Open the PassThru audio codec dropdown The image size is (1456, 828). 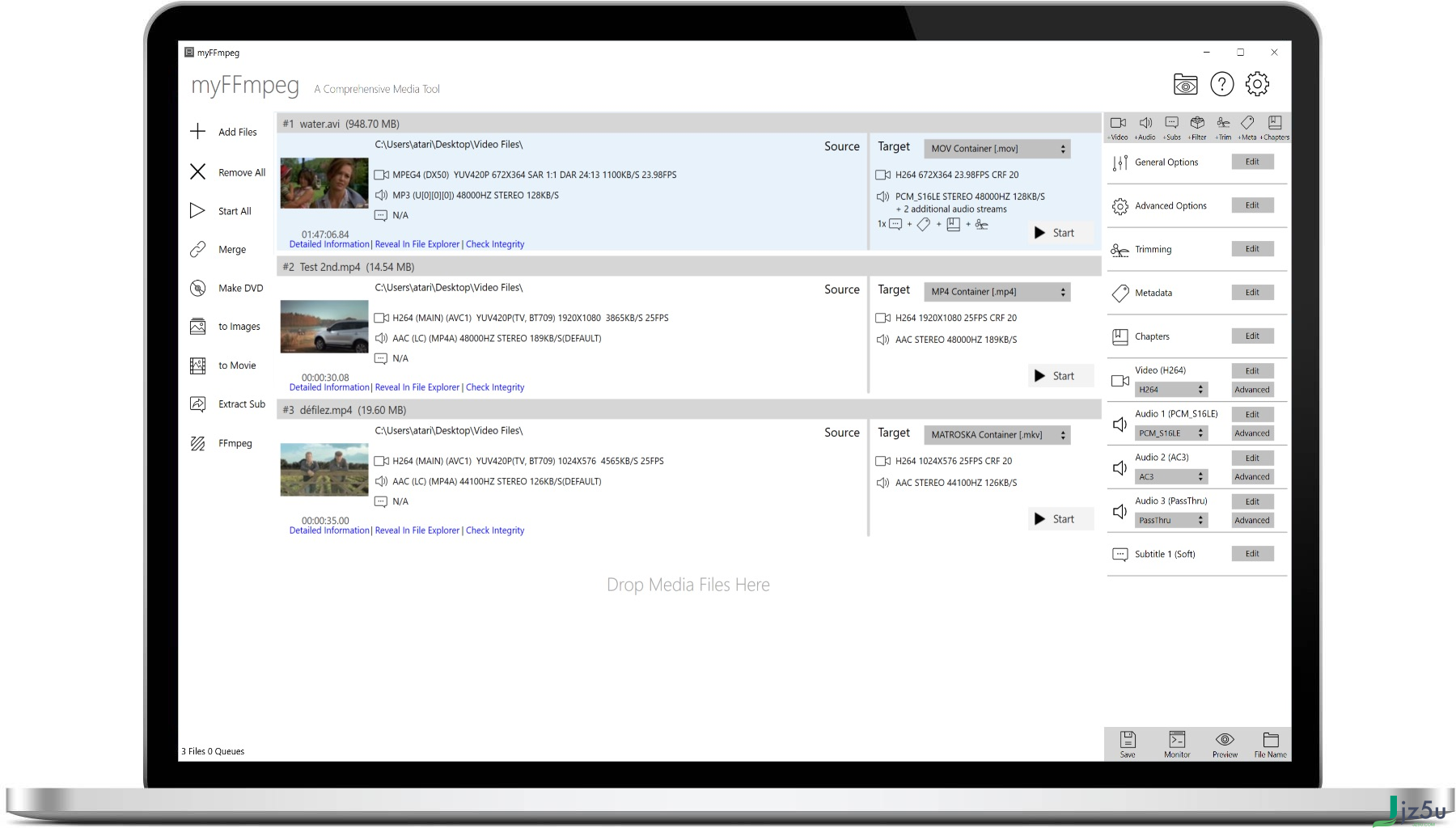[1171, 521]
